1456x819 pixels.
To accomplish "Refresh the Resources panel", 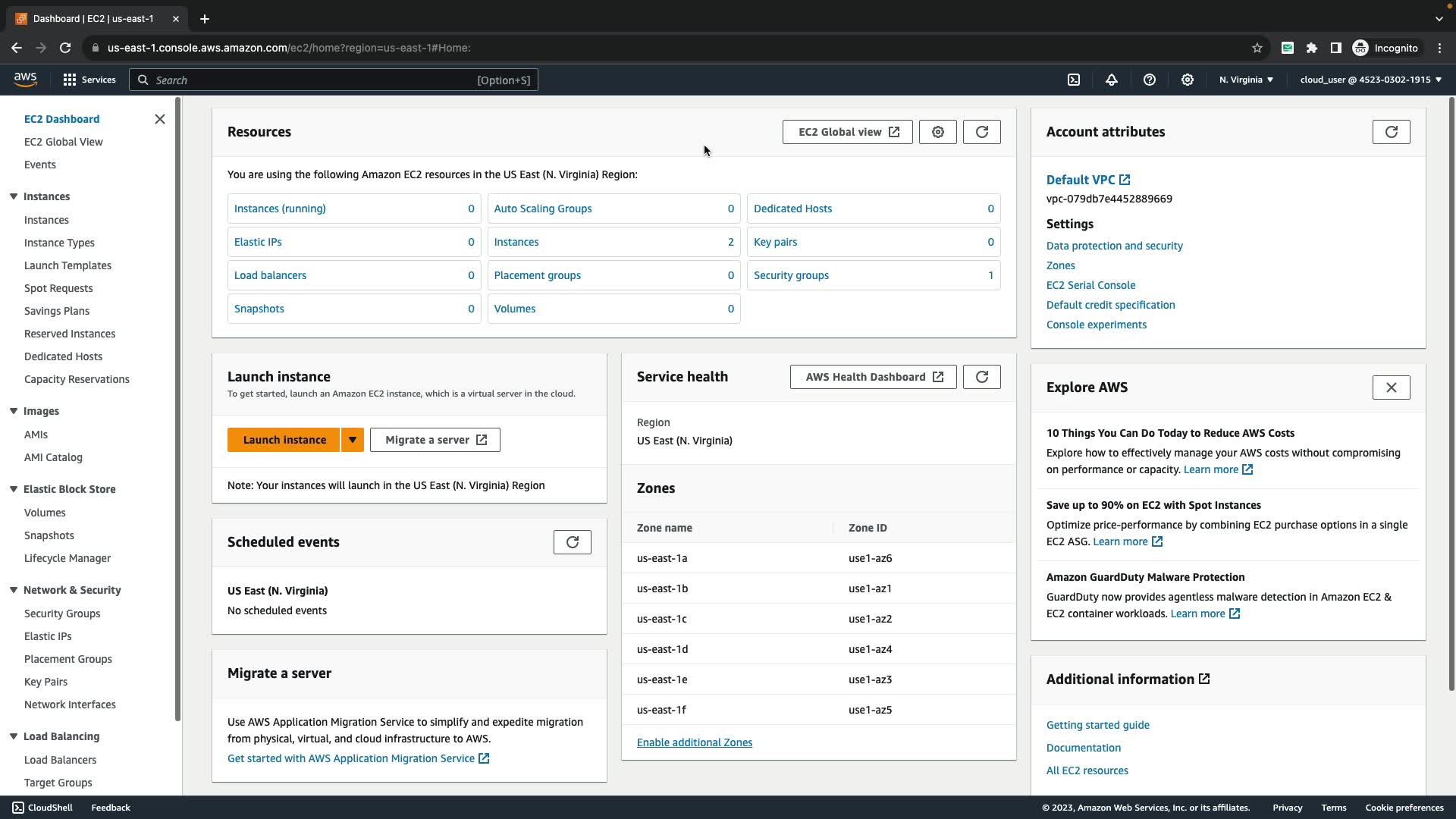I will pyautogui.click(x=982, y=132).
